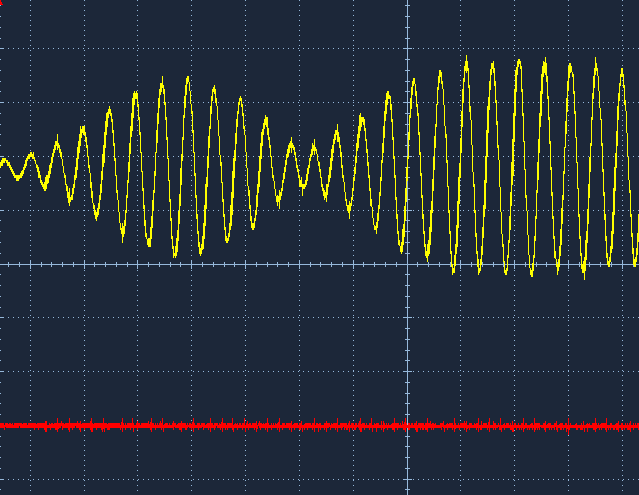The width and height of the screenshot is (639, 495).
Task: Click where the vertical axis crosses the red trace
Action: click(x=408, y=425)
